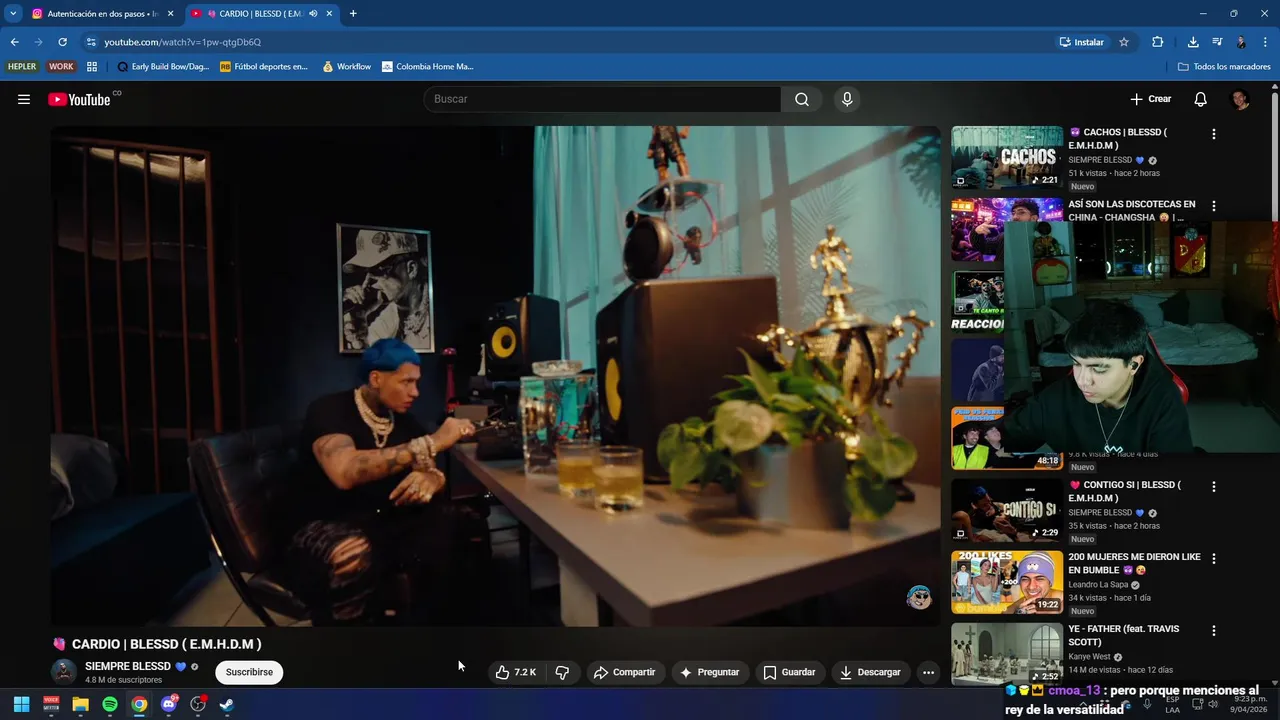View site information icon in the address bar
This screenshot has width=1280, height=720.
pyautogui.click(x=91, y=42)
